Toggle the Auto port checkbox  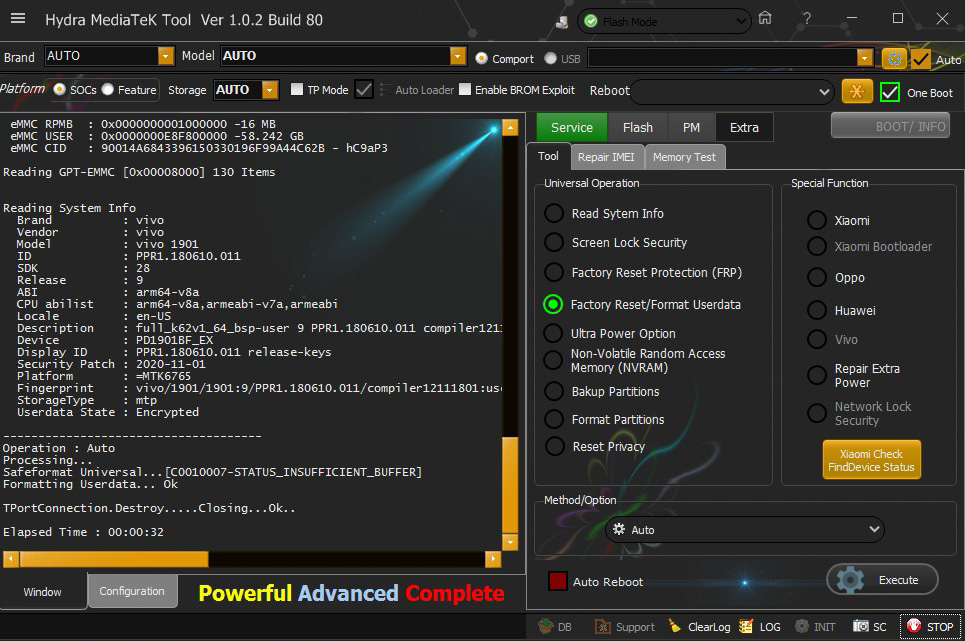(x=921, y=59)
